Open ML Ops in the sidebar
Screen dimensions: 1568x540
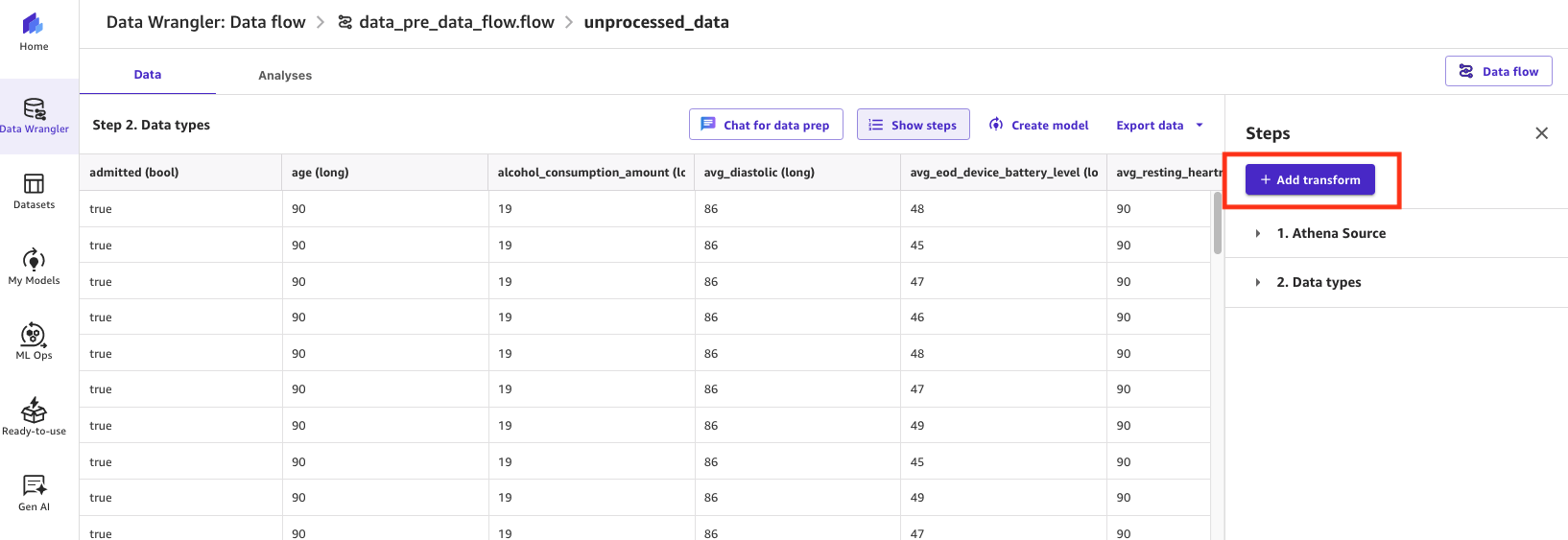(34, 341)
